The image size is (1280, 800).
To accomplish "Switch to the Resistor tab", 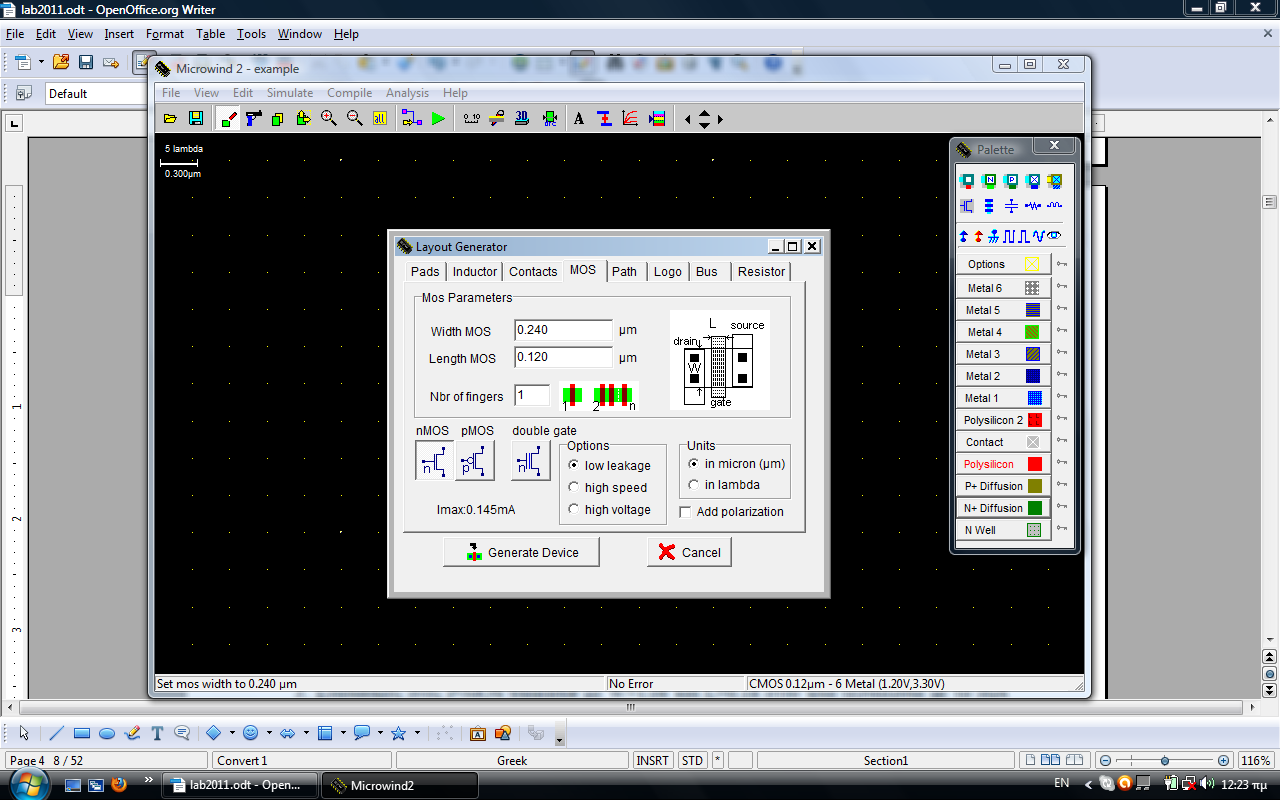I will pos(761,271).
